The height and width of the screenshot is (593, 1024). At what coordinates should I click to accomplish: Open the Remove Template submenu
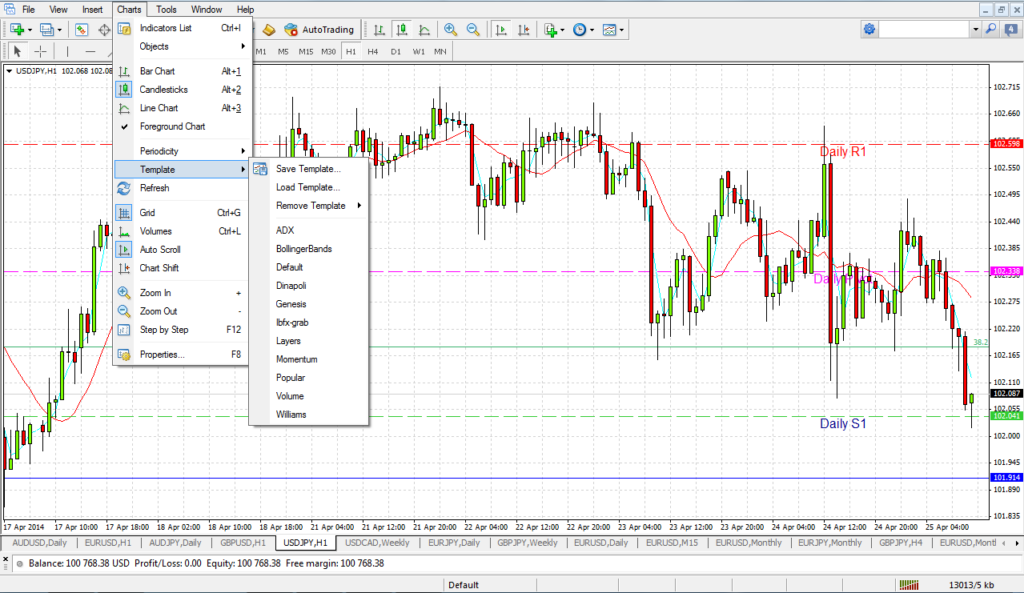click(310, 206)
